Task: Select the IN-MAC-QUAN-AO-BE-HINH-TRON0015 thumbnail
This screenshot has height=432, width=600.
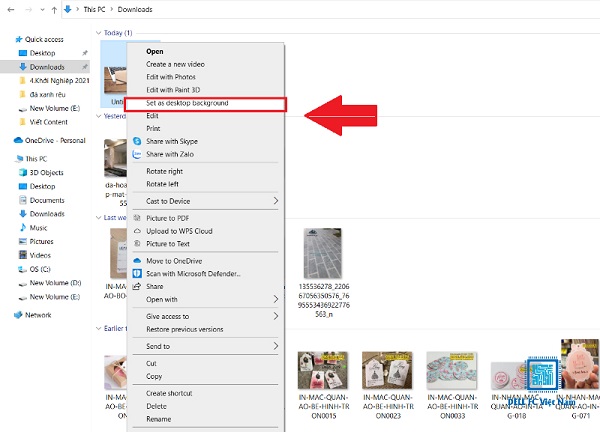Action: click(323, 370)
